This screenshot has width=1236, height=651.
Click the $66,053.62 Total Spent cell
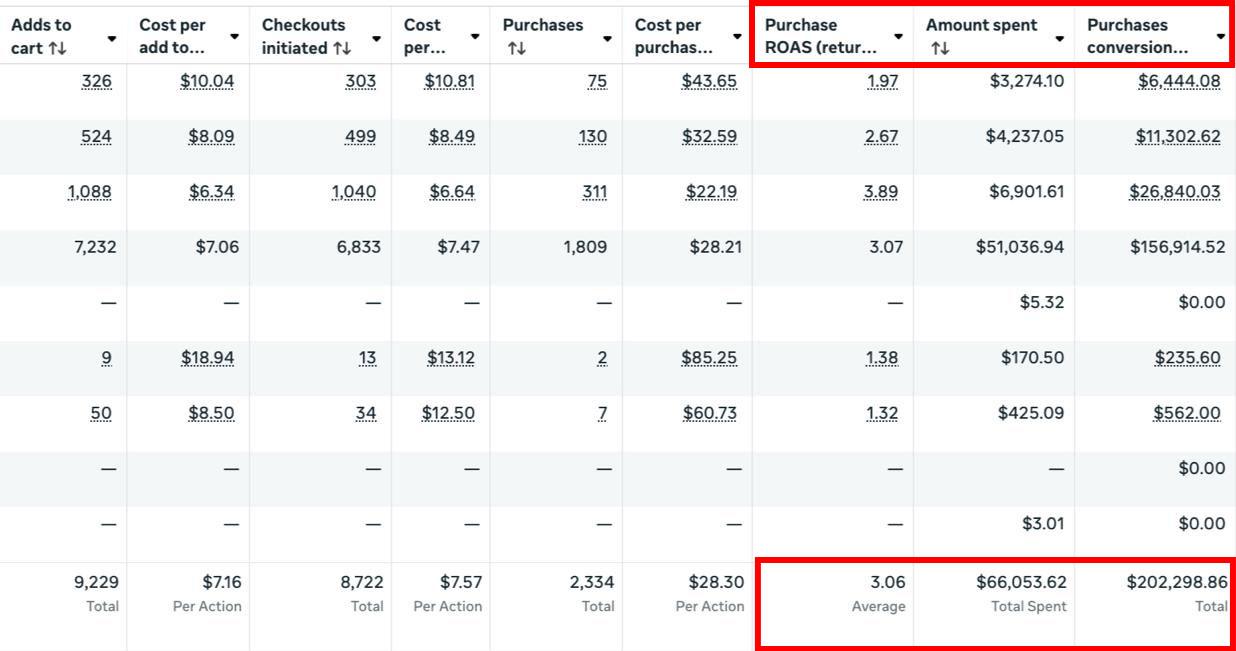[1021, 582]
